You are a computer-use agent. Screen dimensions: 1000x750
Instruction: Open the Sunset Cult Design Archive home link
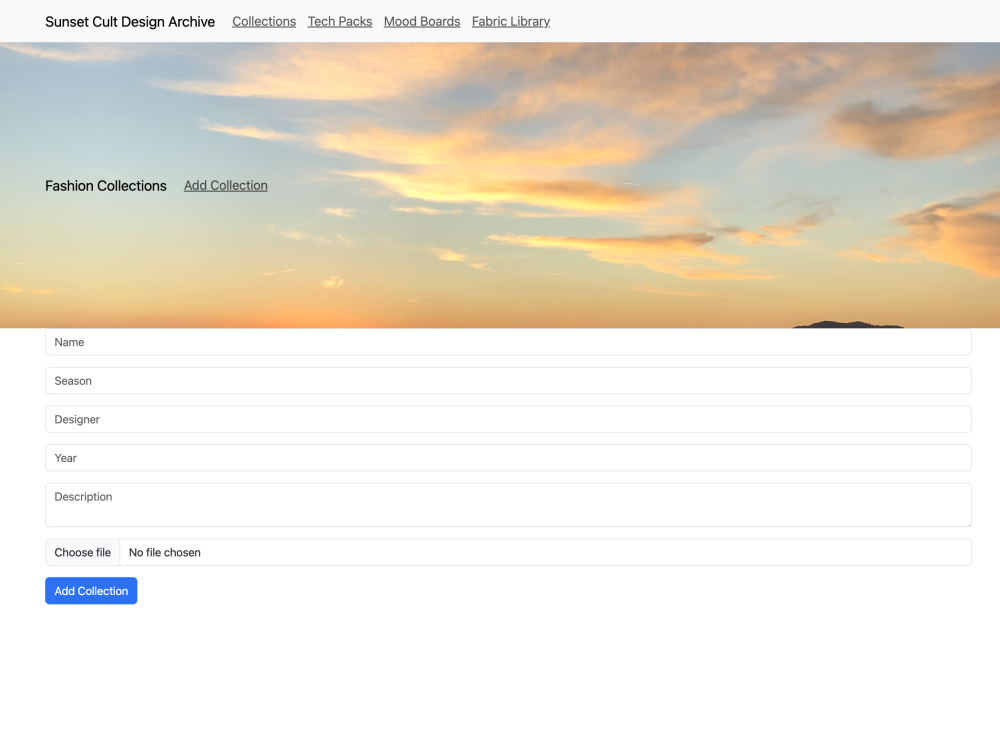pyautogui.click(x=130, y=22)
